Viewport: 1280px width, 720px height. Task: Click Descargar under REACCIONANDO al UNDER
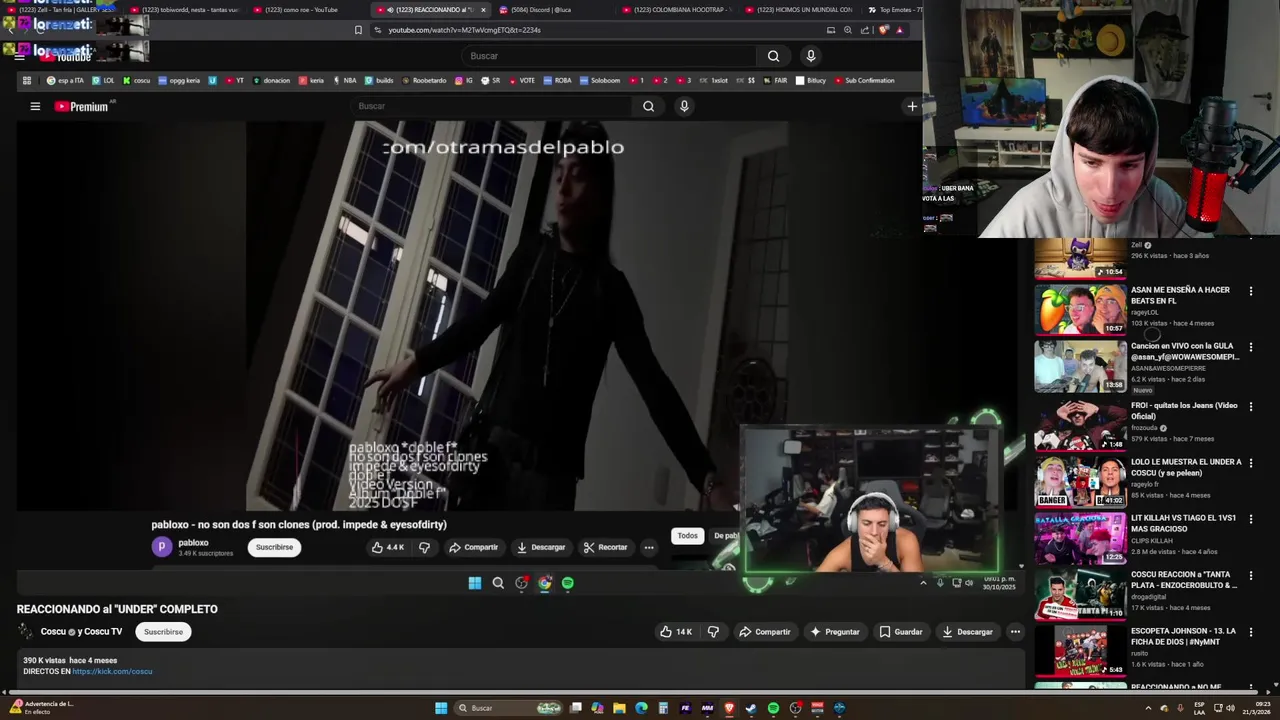(967, 632)
